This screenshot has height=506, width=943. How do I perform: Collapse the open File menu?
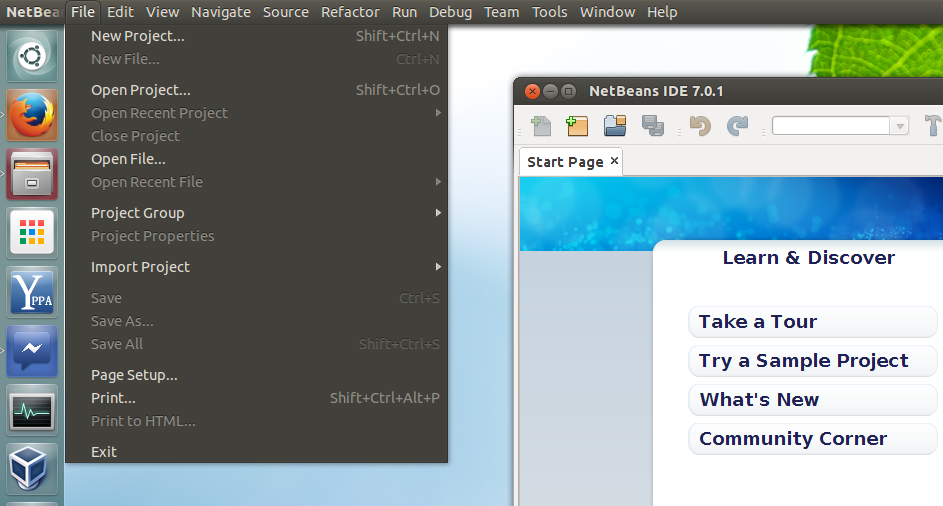(82, 12)
